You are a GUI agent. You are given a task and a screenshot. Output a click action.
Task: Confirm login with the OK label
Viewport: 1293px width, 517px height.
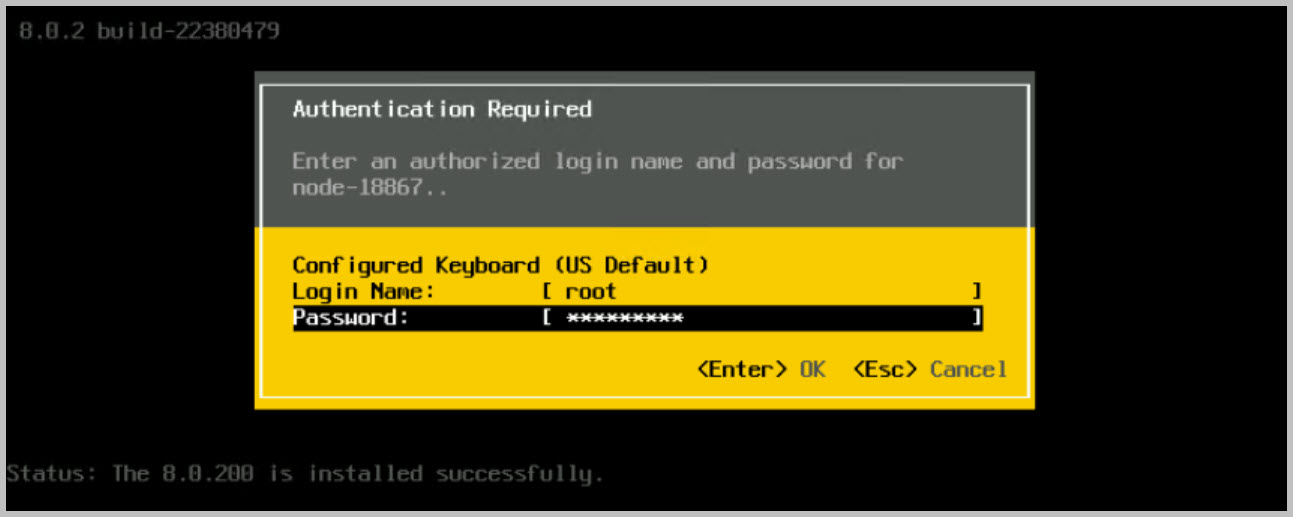pyautogui.click(x=812, y=369)
